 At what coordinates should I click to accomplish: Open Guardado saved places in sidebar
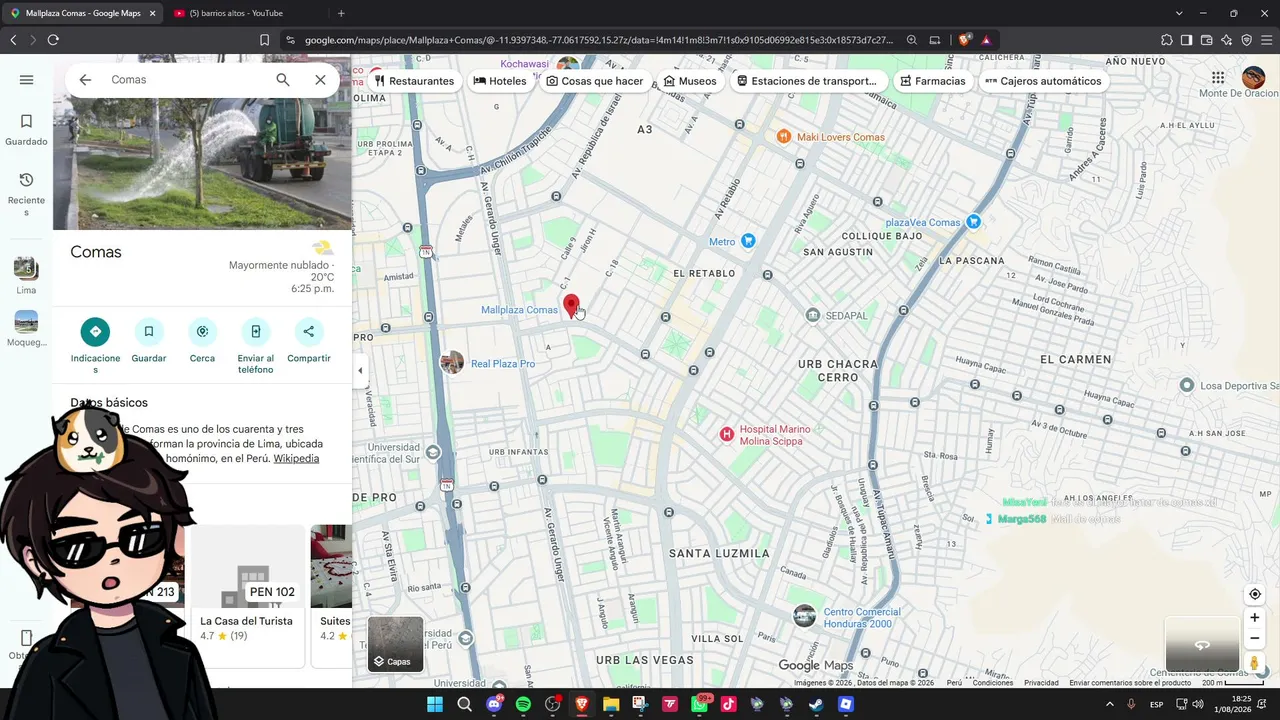click(x=26, y=130)
